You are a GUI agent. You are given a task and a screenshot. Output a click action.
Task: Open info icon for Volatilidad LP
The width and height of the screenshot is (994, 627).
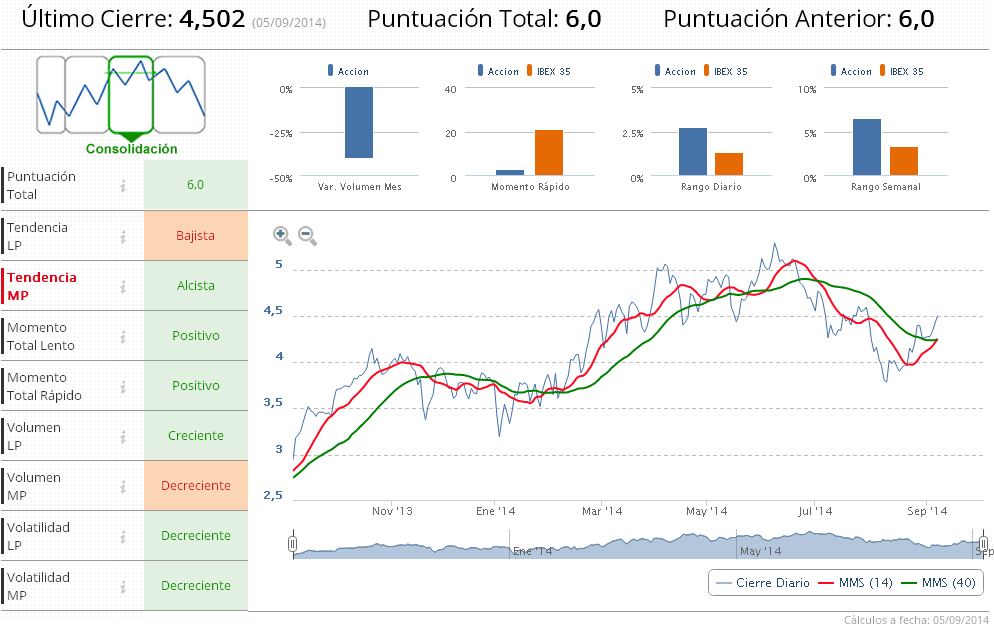123,536
